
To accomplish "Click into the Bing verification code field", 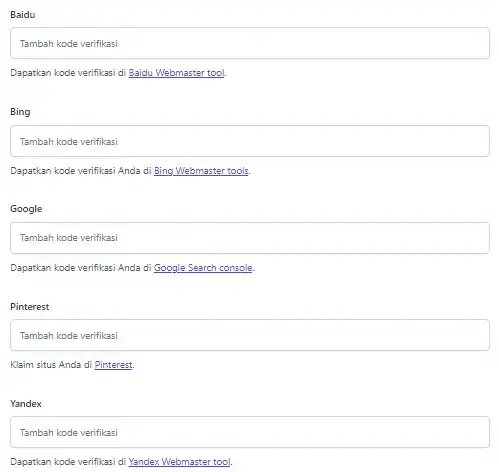I will coord(250,141).
